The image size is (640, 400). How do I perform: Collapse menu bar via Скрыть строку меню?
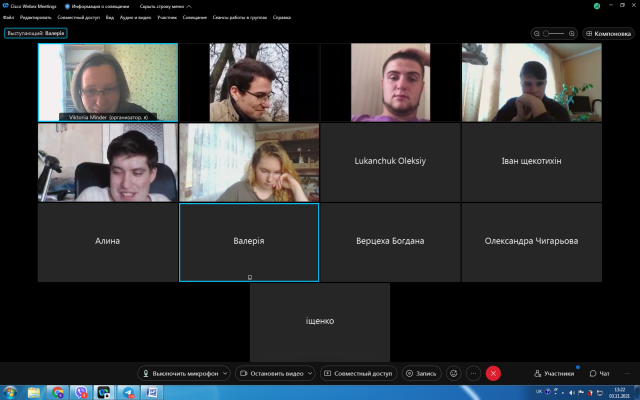[x=165, y=6]
